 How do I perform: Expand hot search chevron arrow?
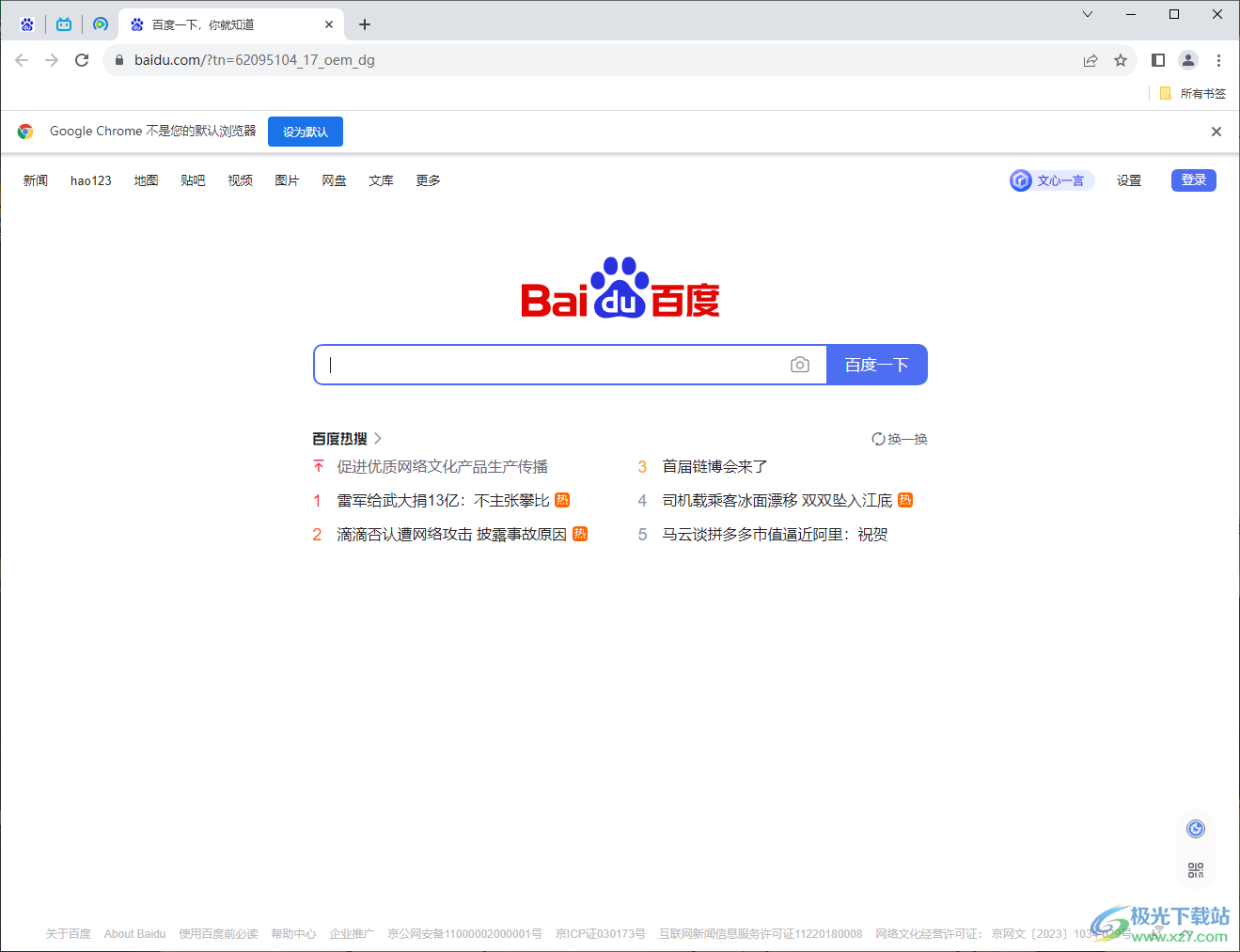(x=378, y=439)
